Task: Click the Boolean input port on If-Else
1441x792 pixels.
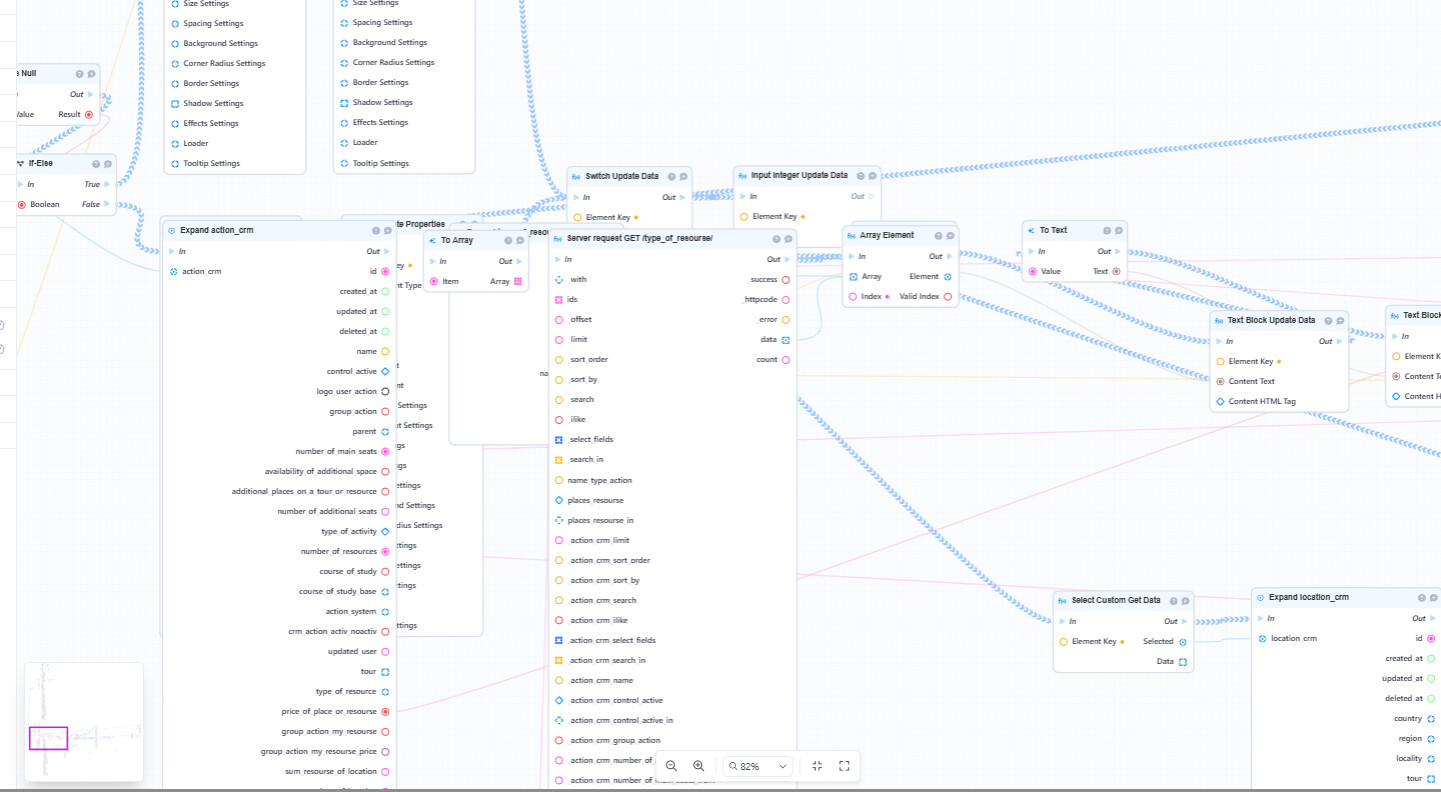Action: pos(21,204)
